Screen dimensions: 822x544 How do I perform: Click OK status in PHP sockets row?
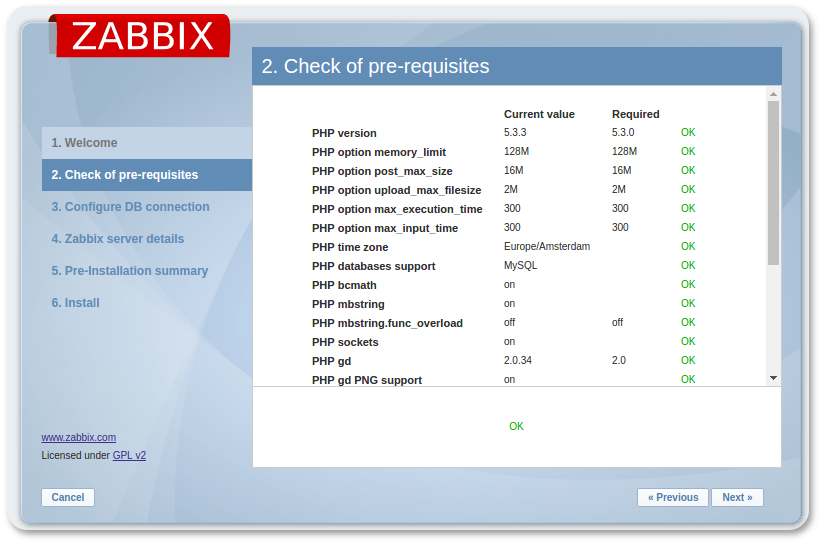point(688,342)
